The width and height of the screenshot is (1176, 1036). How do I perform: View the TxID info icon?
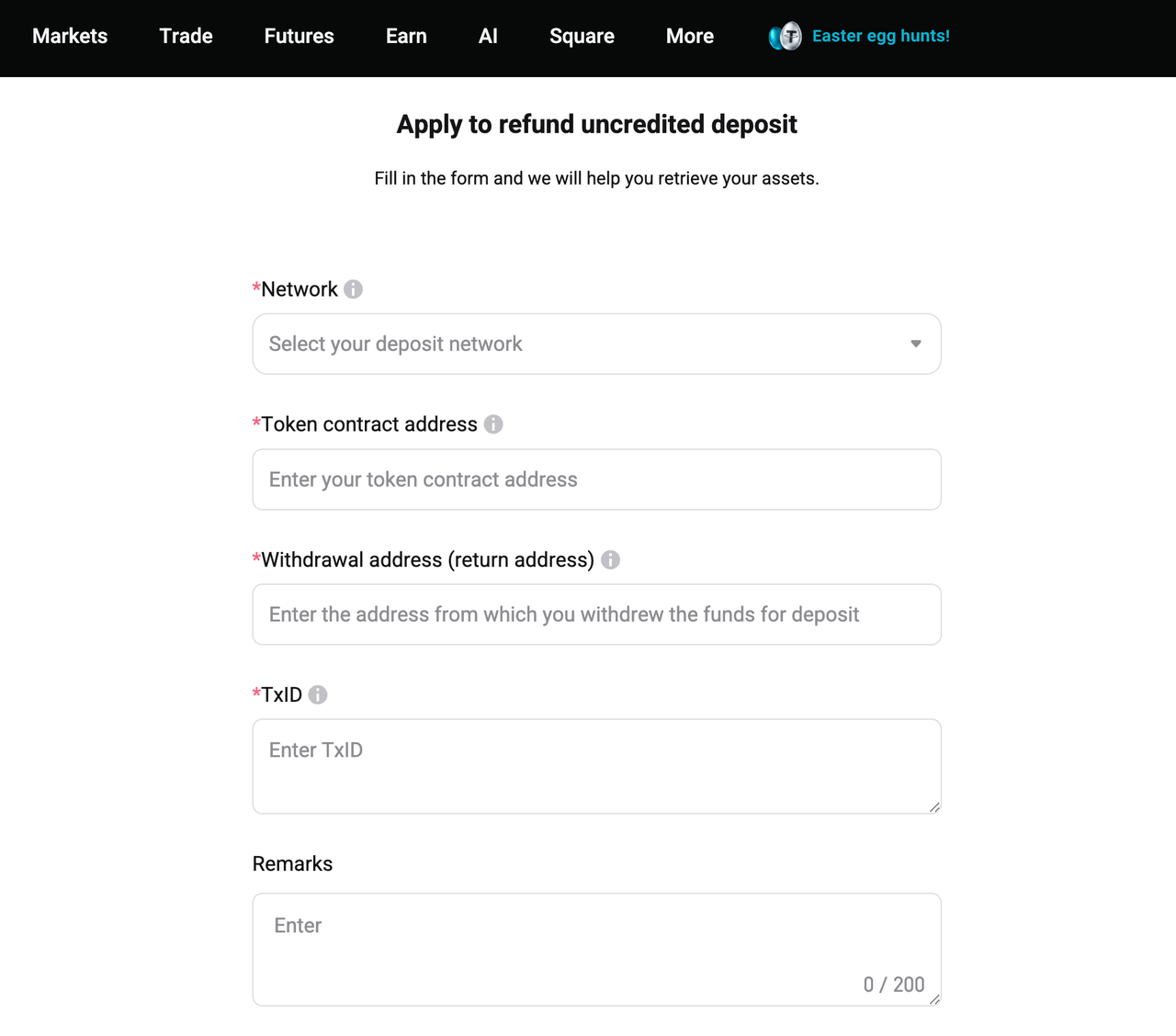[x=318, y=695]
